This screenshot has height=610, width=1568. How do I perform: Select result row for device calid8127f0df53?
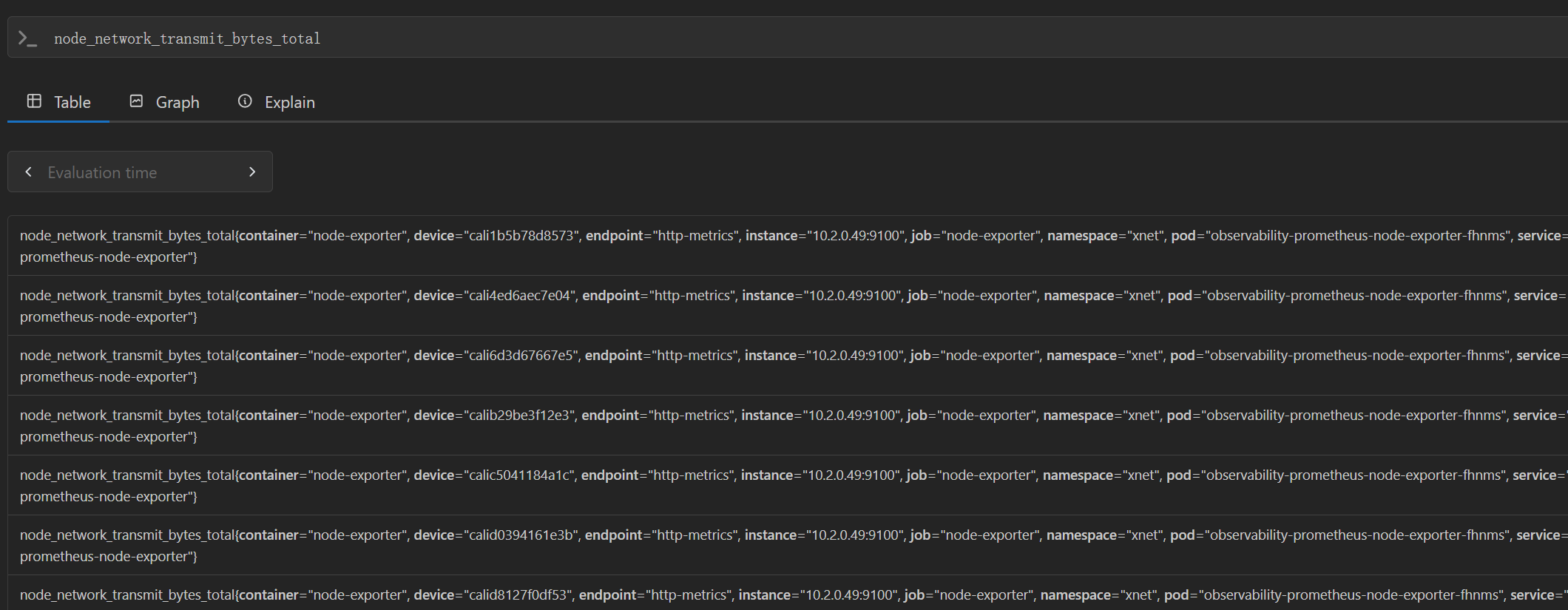tap(788, 594)
